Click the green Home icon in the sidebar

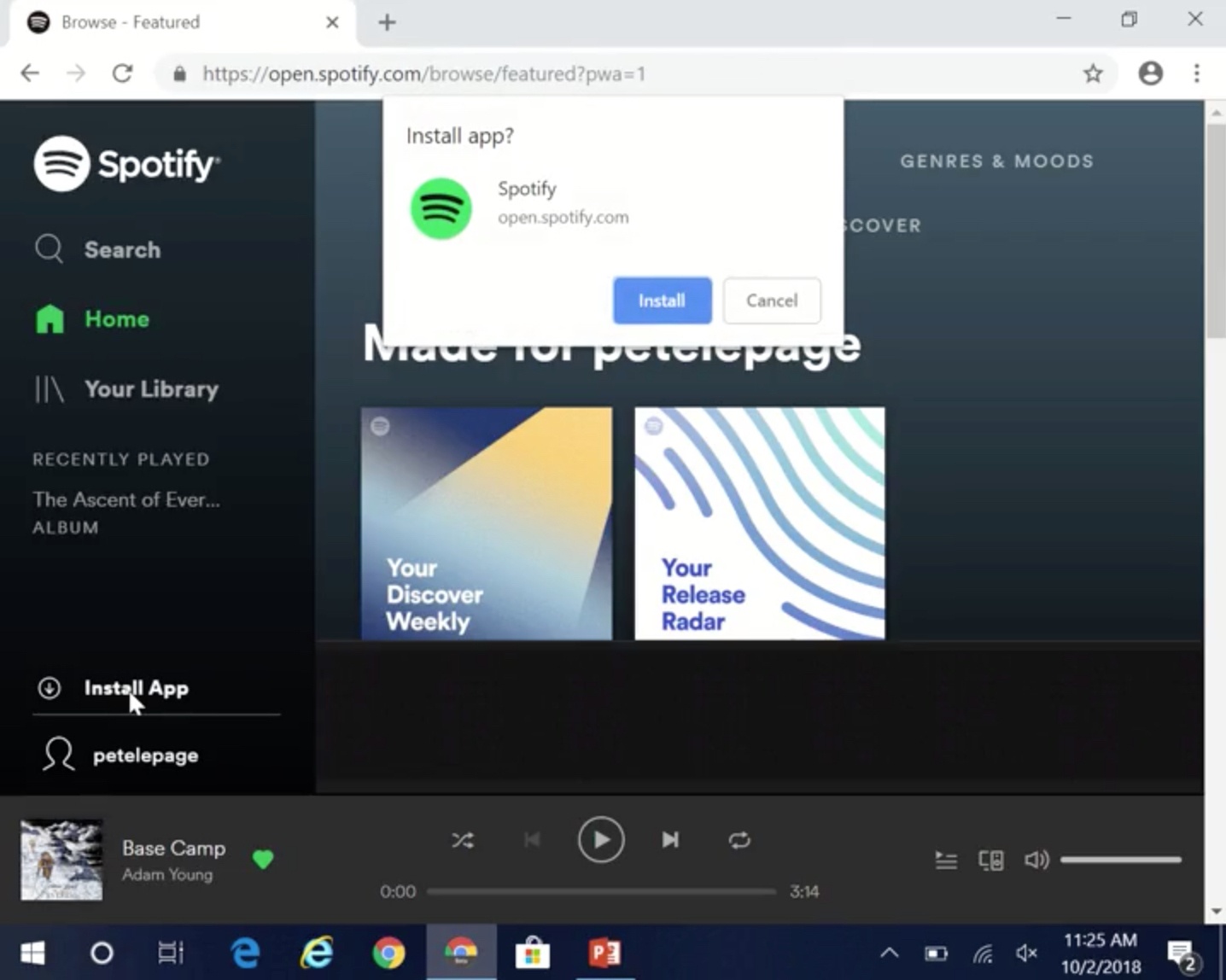pyautogui.click(x=50, y=319)
